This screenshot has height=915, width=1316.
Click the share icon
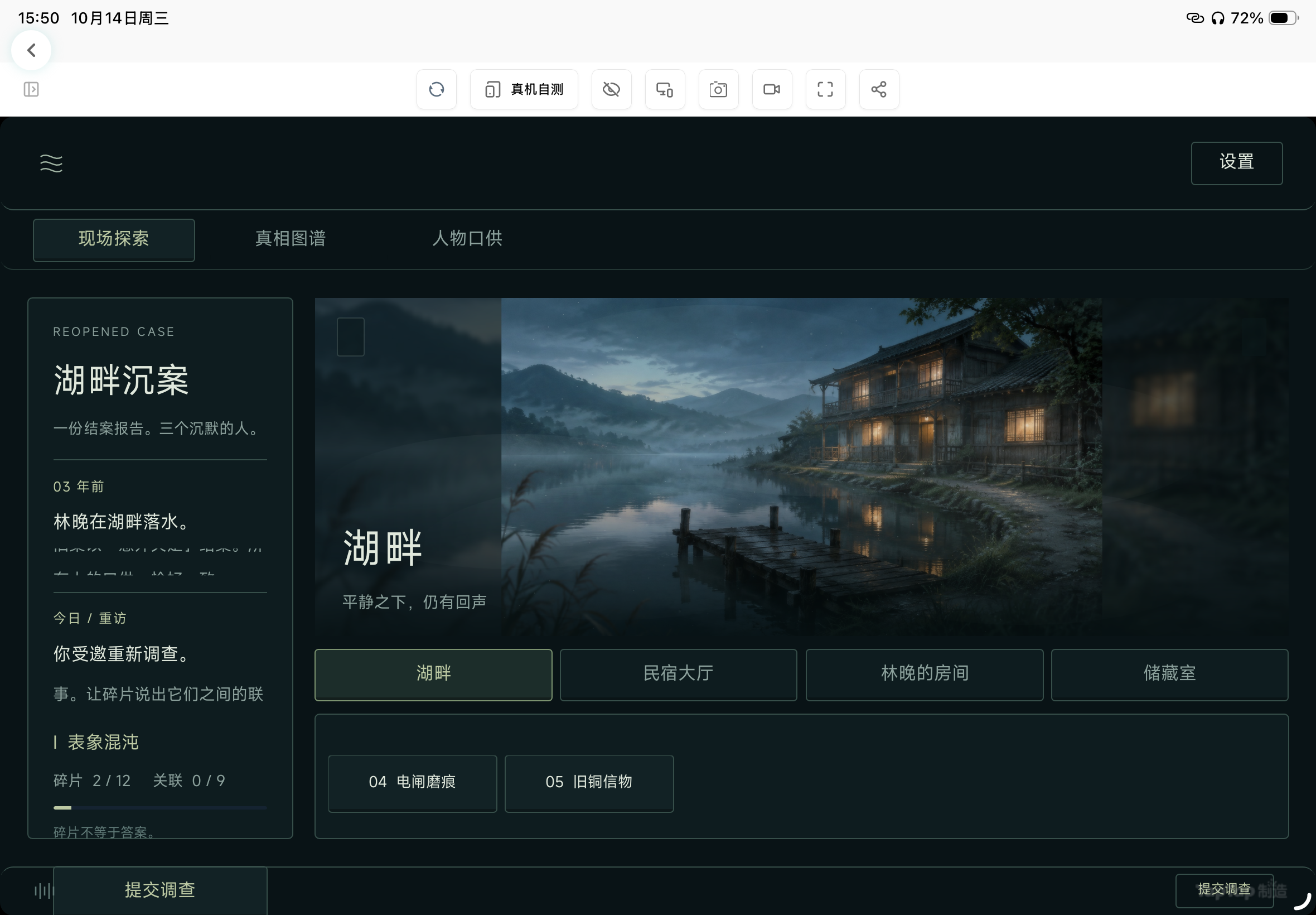point(879,89)
